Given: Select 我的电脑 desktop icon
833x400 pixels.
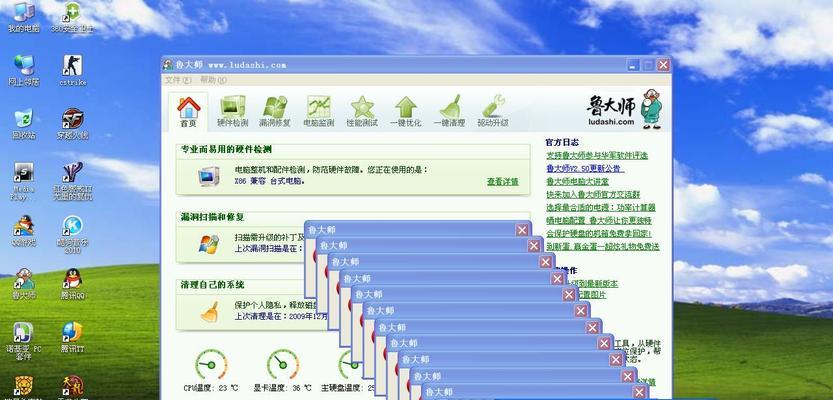Looking at the screenshot, I should pos(23,18).
